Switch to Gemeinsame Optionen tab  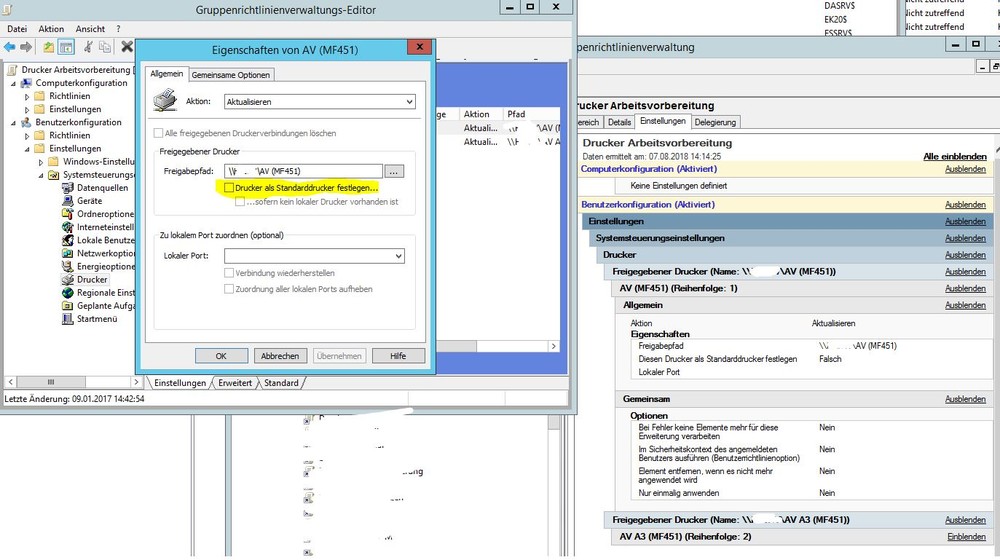click(x=231, y=75)
